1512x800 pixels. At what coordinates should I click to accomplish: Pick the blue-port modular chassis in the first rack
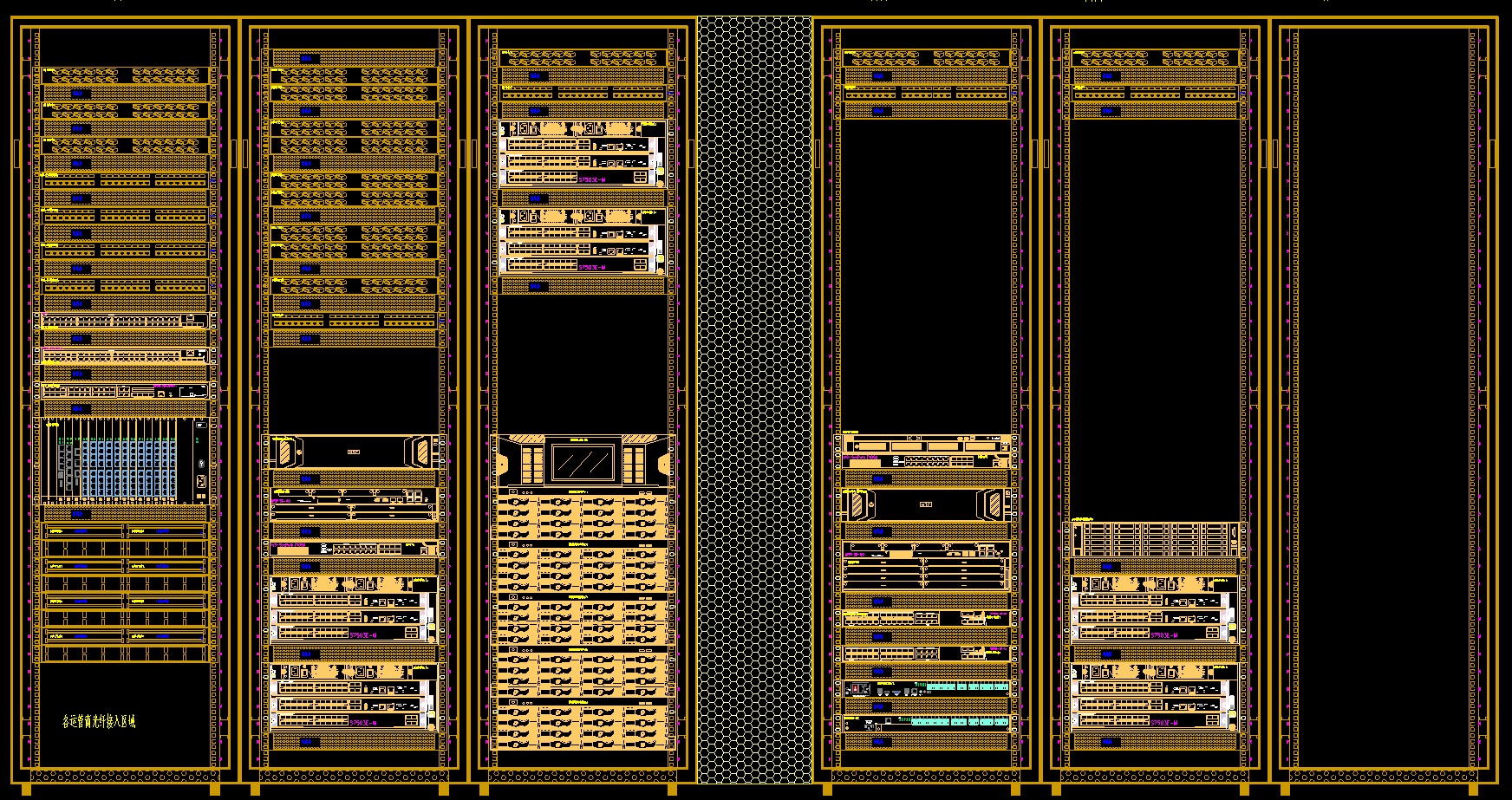(127, 460)
